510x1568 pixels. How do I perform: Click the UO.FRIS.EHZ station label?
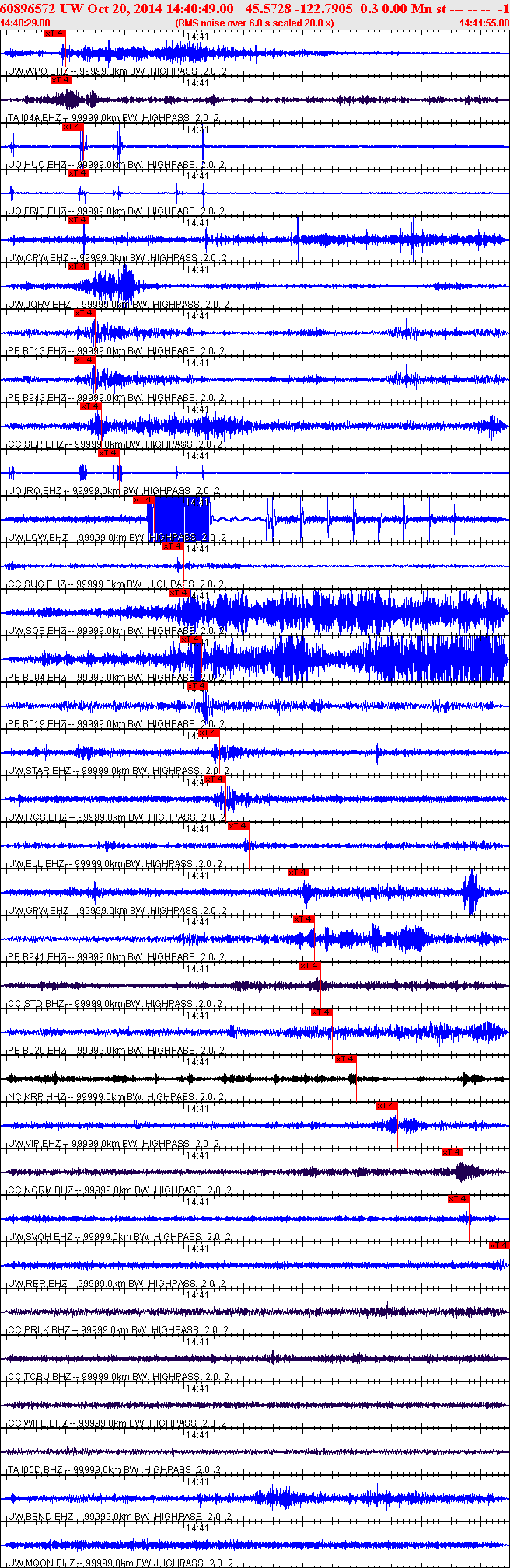pos(37,211)
